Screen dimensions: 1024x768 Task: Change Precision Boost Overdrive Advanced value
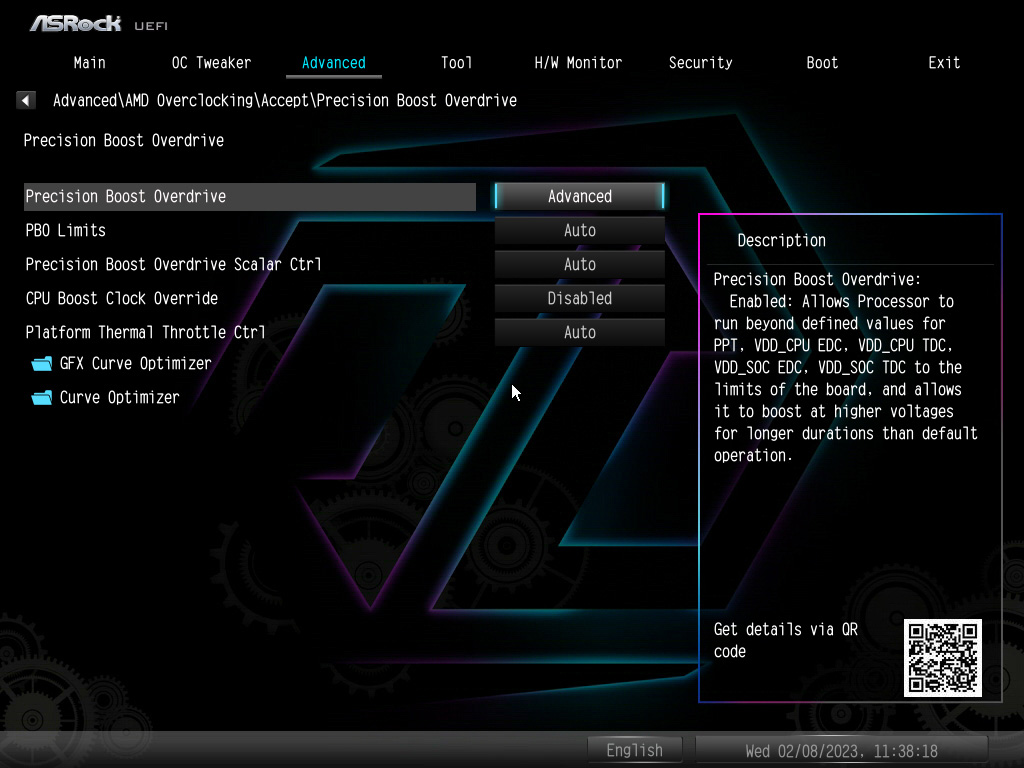[580, 196]
